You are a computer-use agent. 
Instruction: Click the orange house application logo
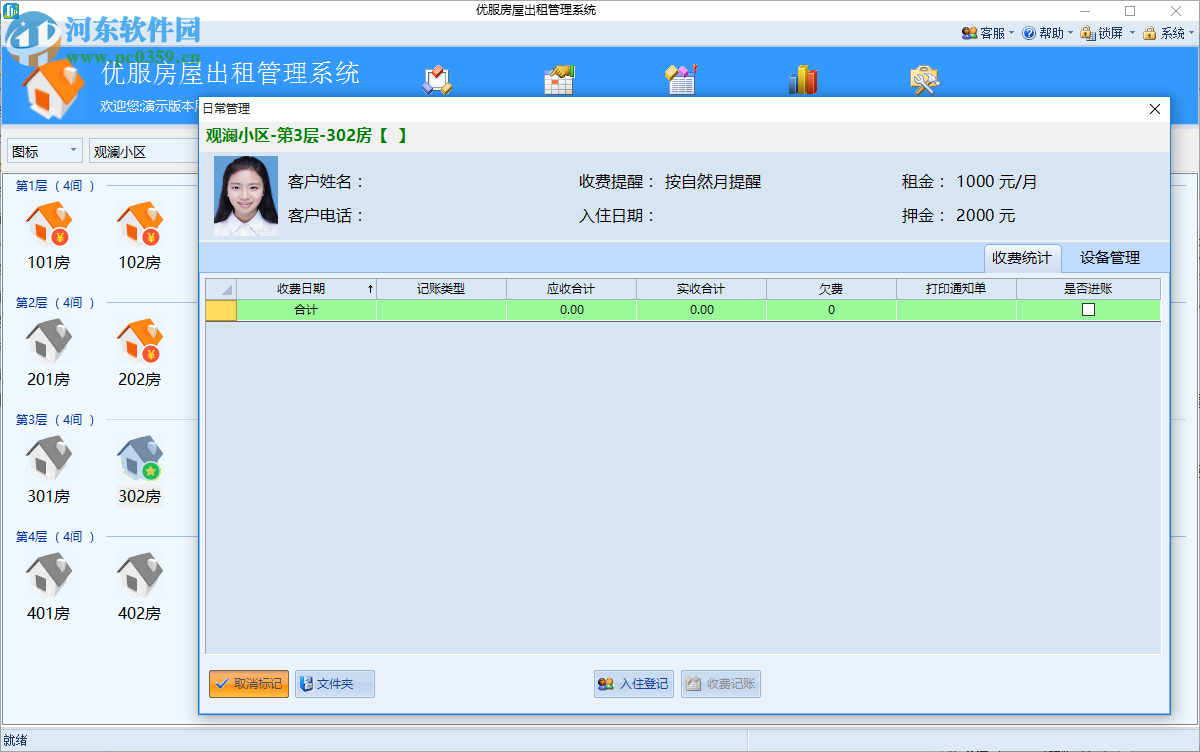coord(52,88)
